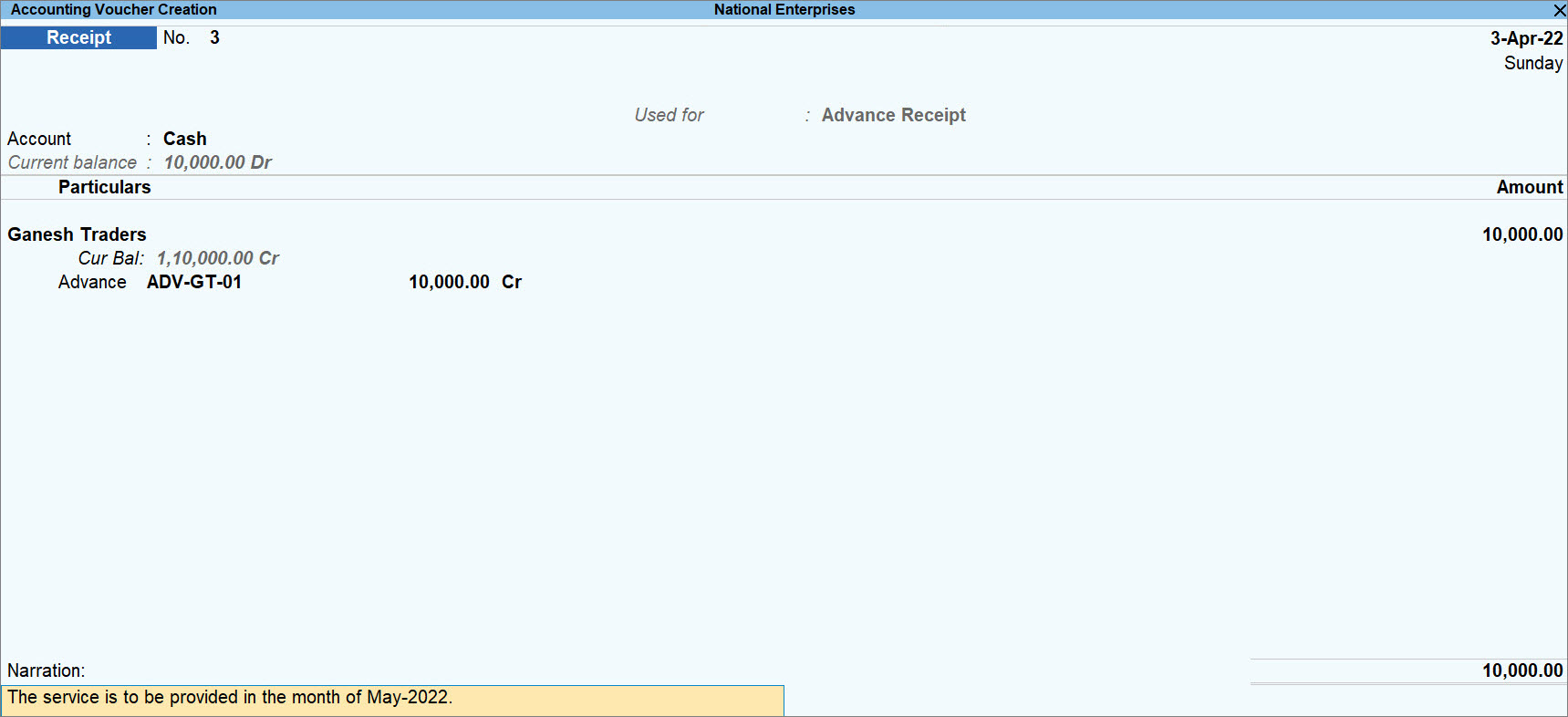Click inside the Narration text field
Screen dimensions: 1568x717
392,701
